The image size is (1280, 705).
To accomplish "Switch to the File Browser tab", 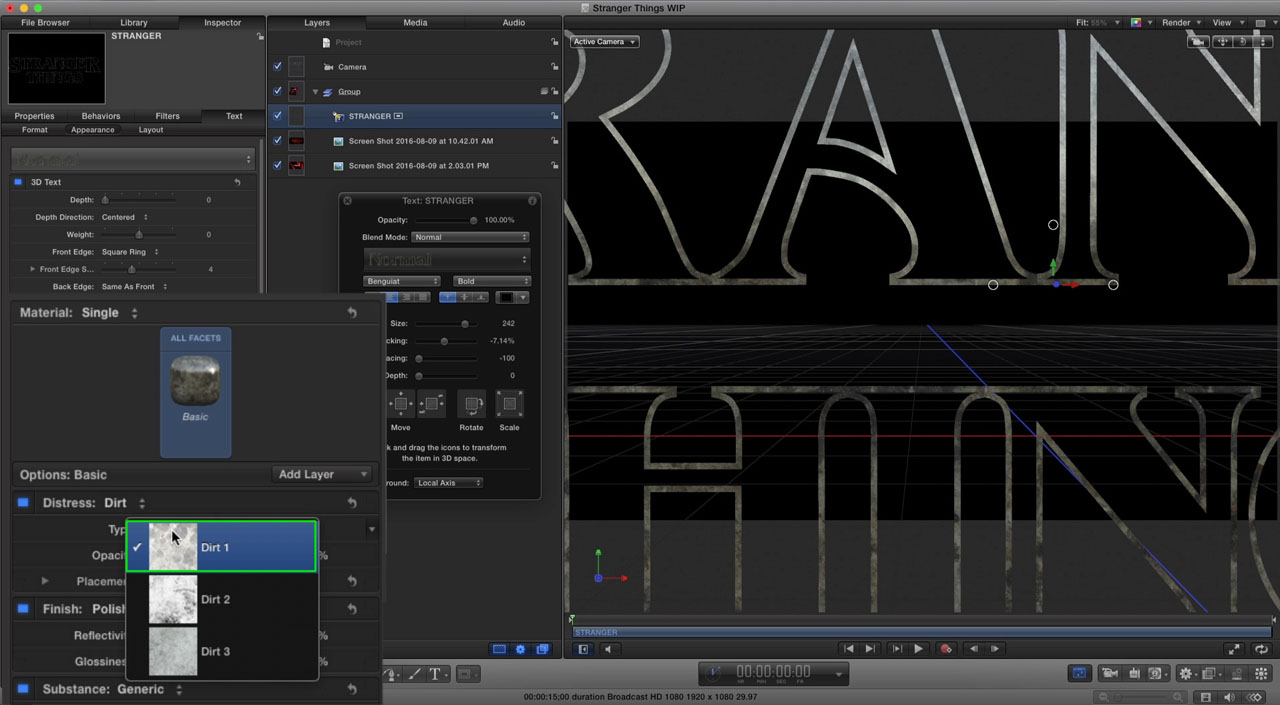I will pos(46,22).
